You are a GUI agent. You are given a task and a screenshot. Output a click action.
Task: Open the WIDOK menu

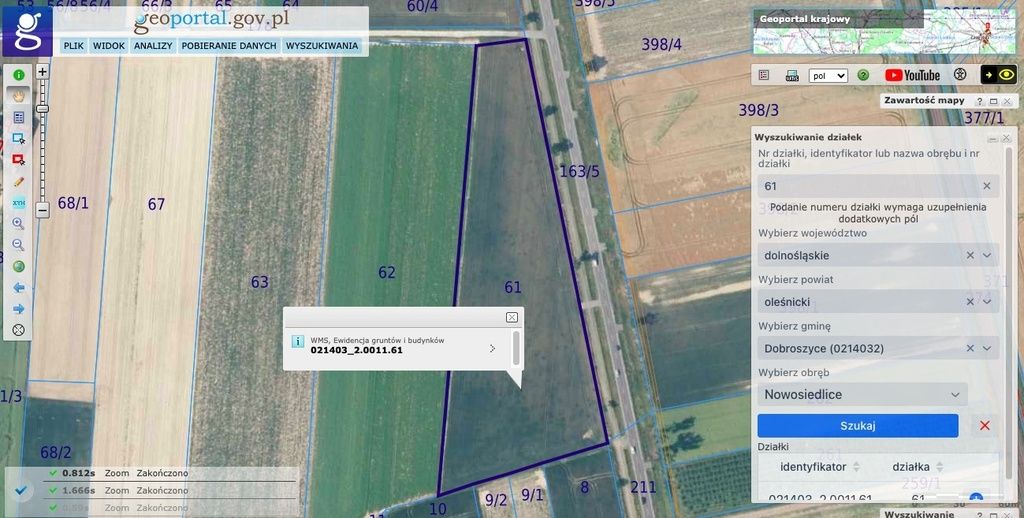(109, 46)
